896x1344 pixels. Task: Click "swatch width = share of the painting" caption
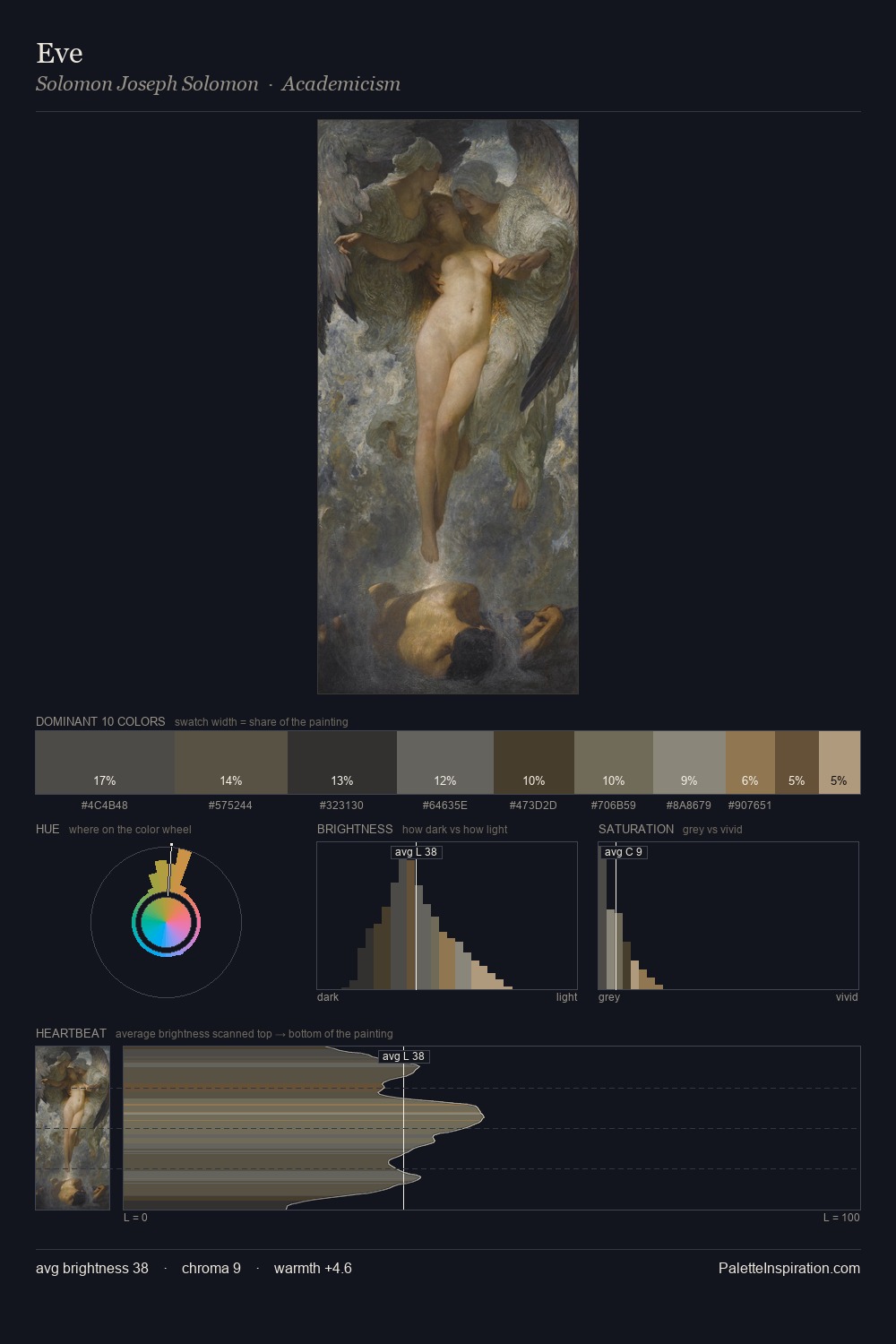tap(262, 722)
